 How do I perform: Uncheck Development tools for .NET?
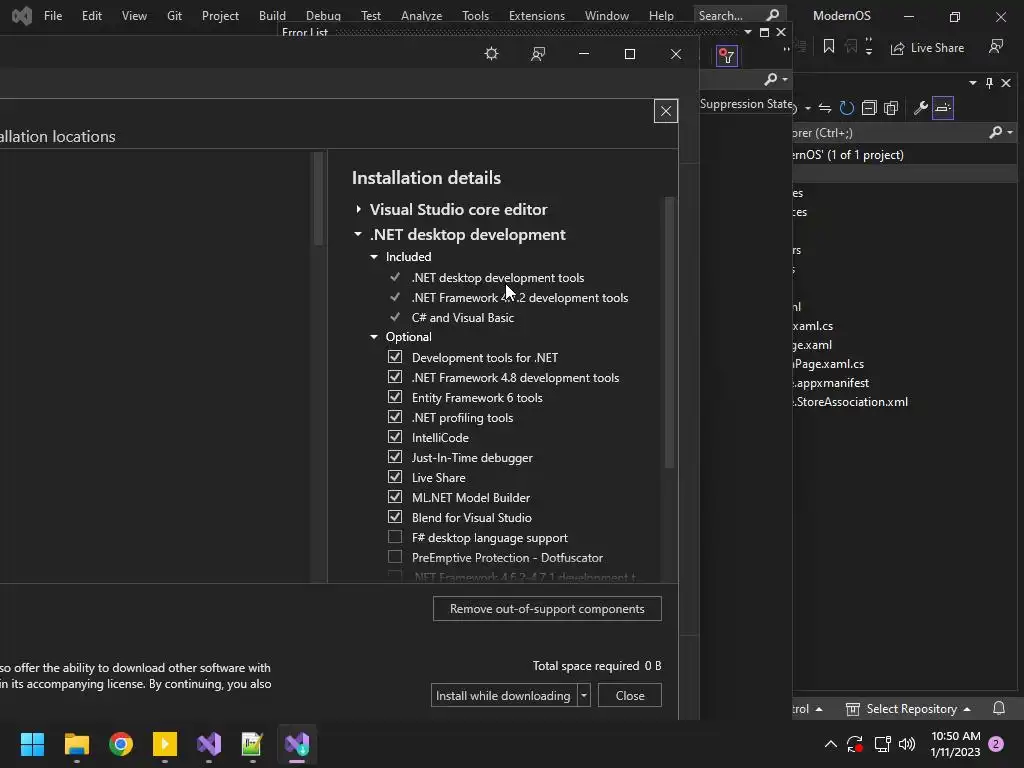394,357
